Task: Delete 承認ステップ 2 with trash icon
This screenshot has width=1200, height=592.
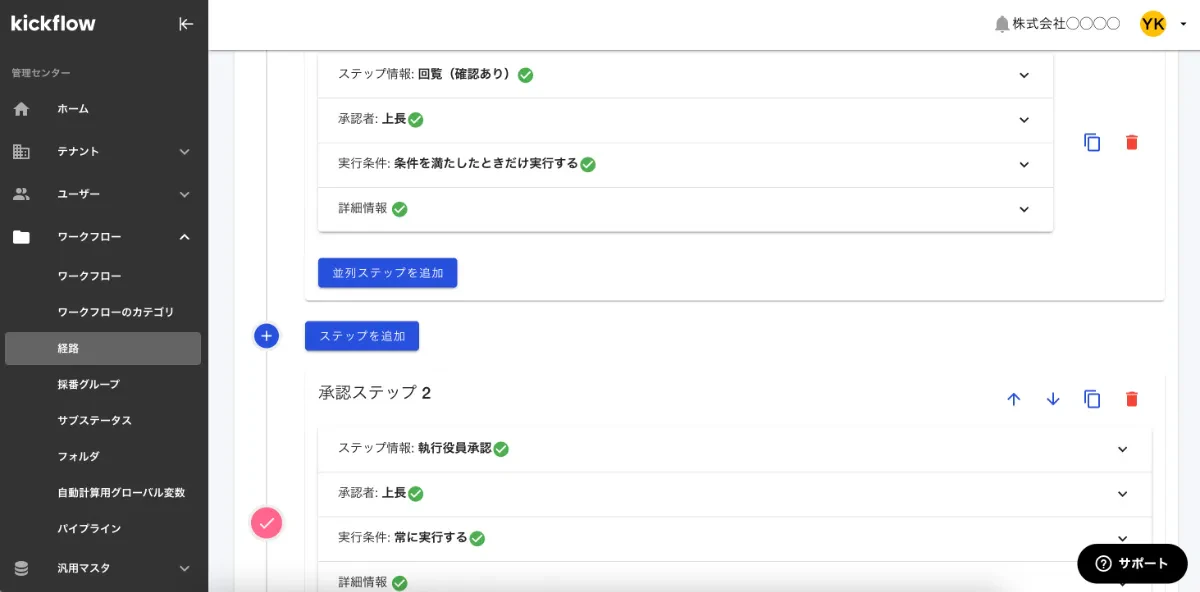Action: (1131, 399)
